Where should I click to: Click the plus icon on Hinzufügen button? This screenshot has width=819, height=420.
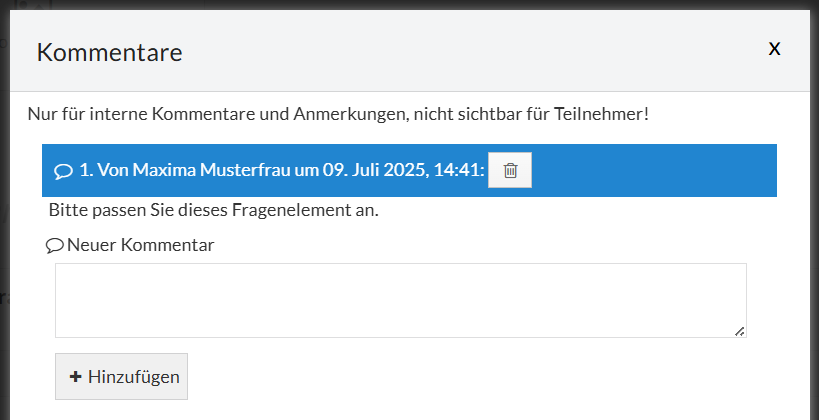tap(75, 377)
